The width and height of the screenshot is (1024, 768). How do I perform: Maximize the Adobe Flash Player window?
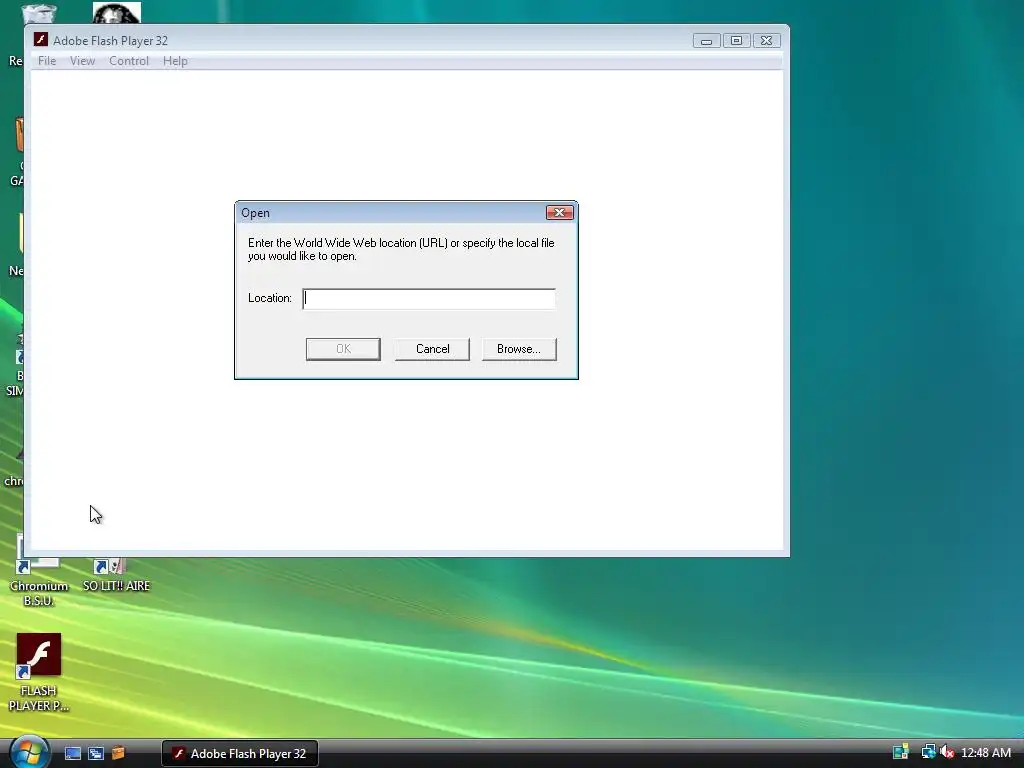click(x=736, y=40)
